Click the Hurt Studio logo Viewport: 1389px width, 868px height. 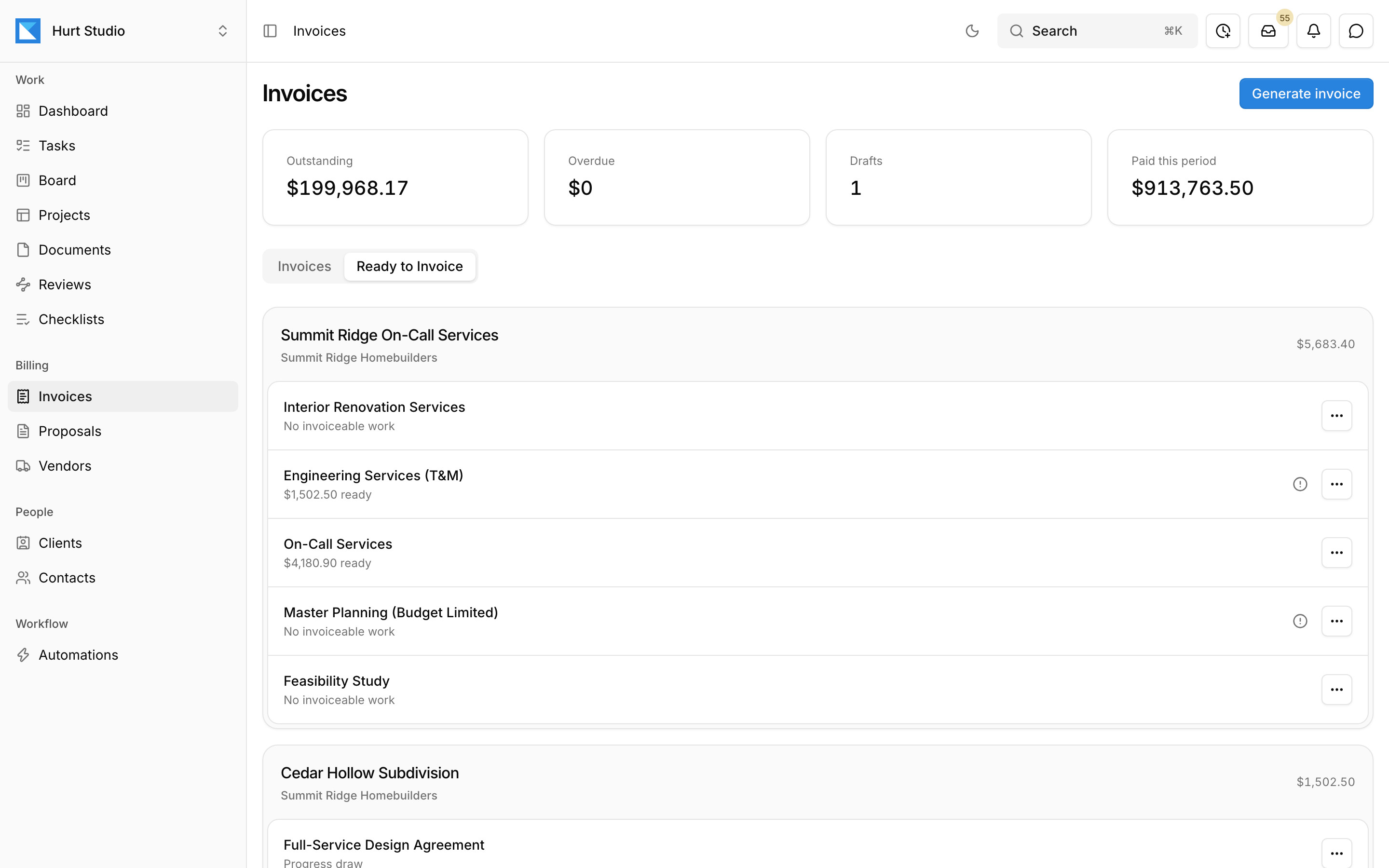[28, 31]
